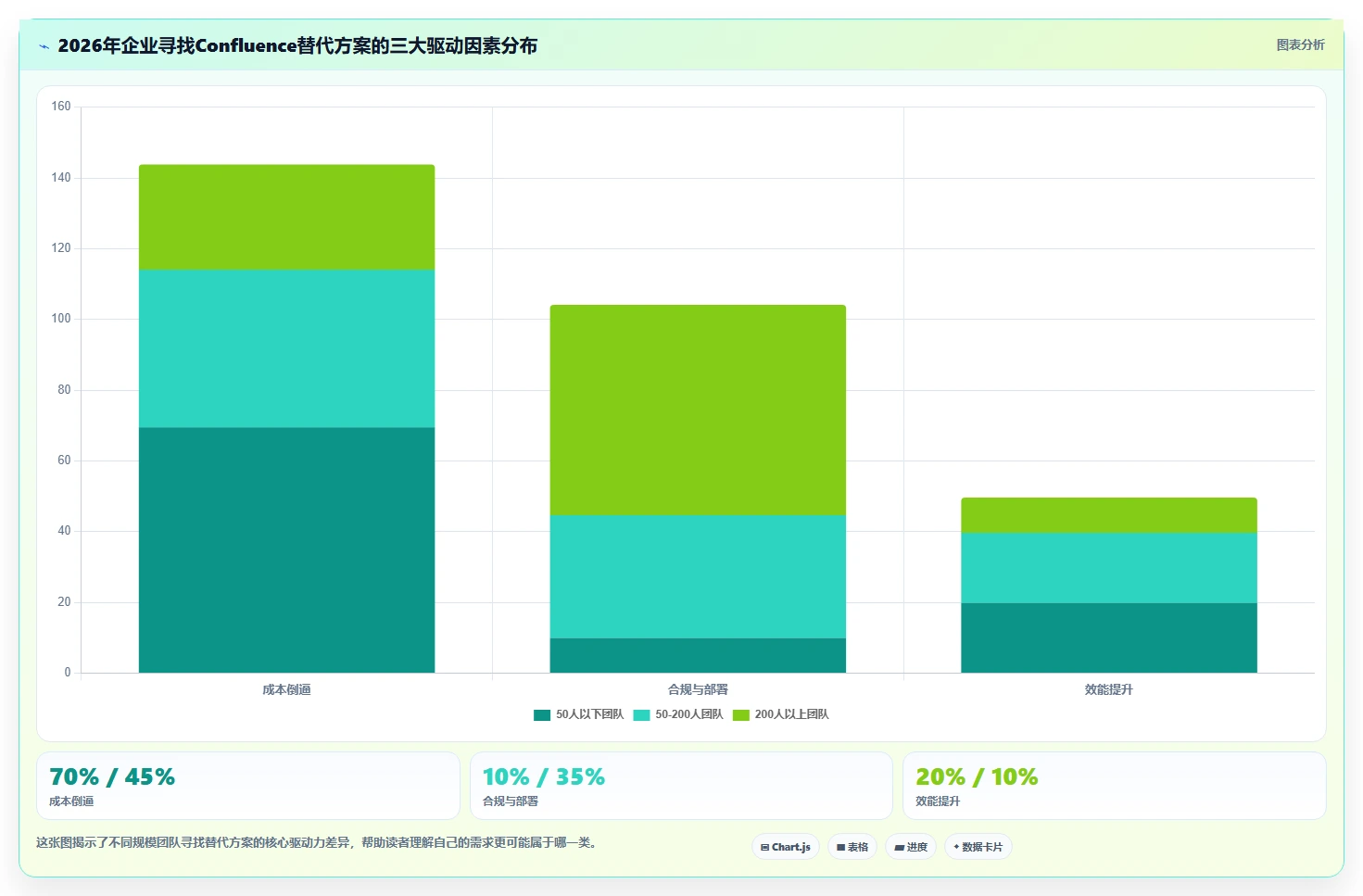Click the 50-200人团队 legend label
Screen dimensions: 1363x896
click(689, 714)
